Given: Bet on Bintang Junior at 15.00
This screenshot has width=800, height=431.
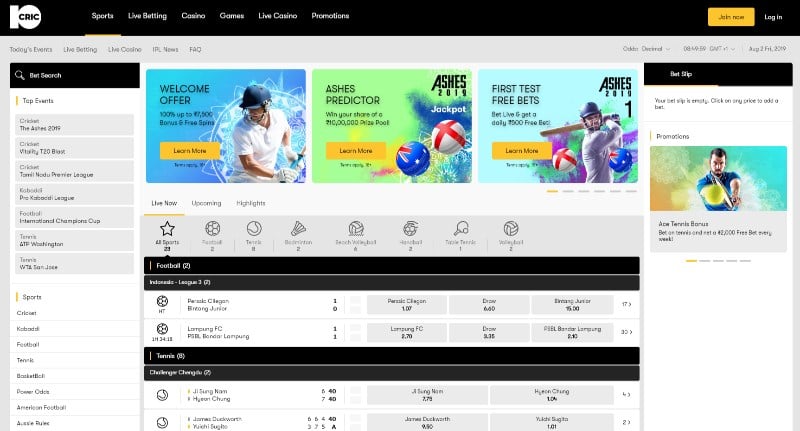Looking at the screenshot, I should coord(572,305).
